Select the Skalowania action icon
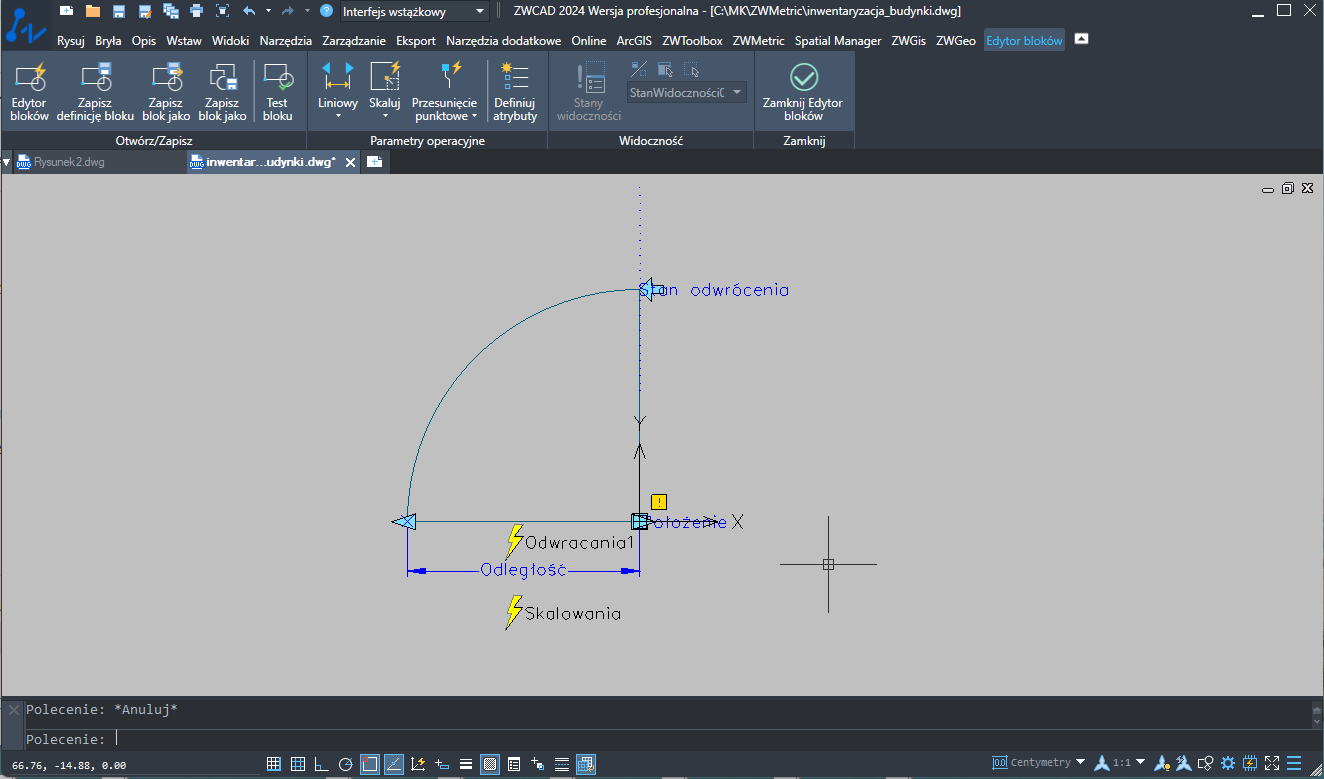The width and height of the screenshot is (1324, 779). pyautogui.click(x=515, y=612)
